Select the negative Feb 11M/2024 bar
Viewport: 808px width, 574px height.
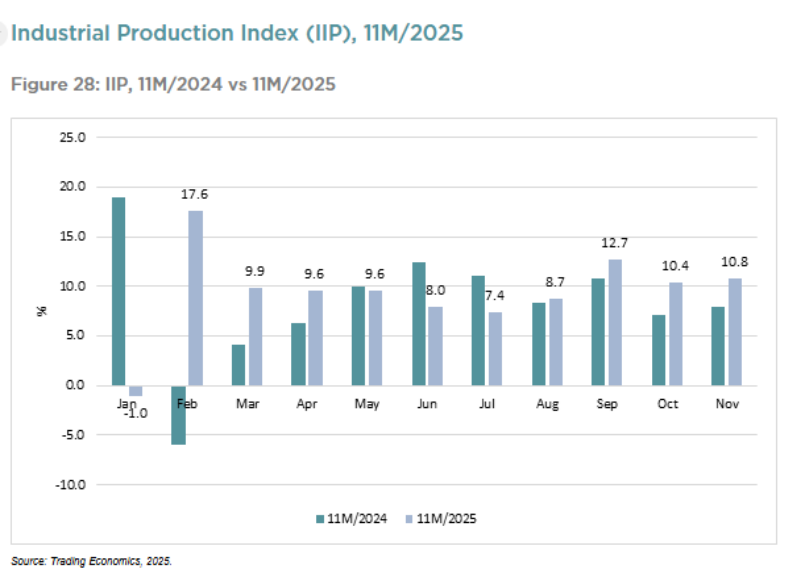click(x=178, y=415)
